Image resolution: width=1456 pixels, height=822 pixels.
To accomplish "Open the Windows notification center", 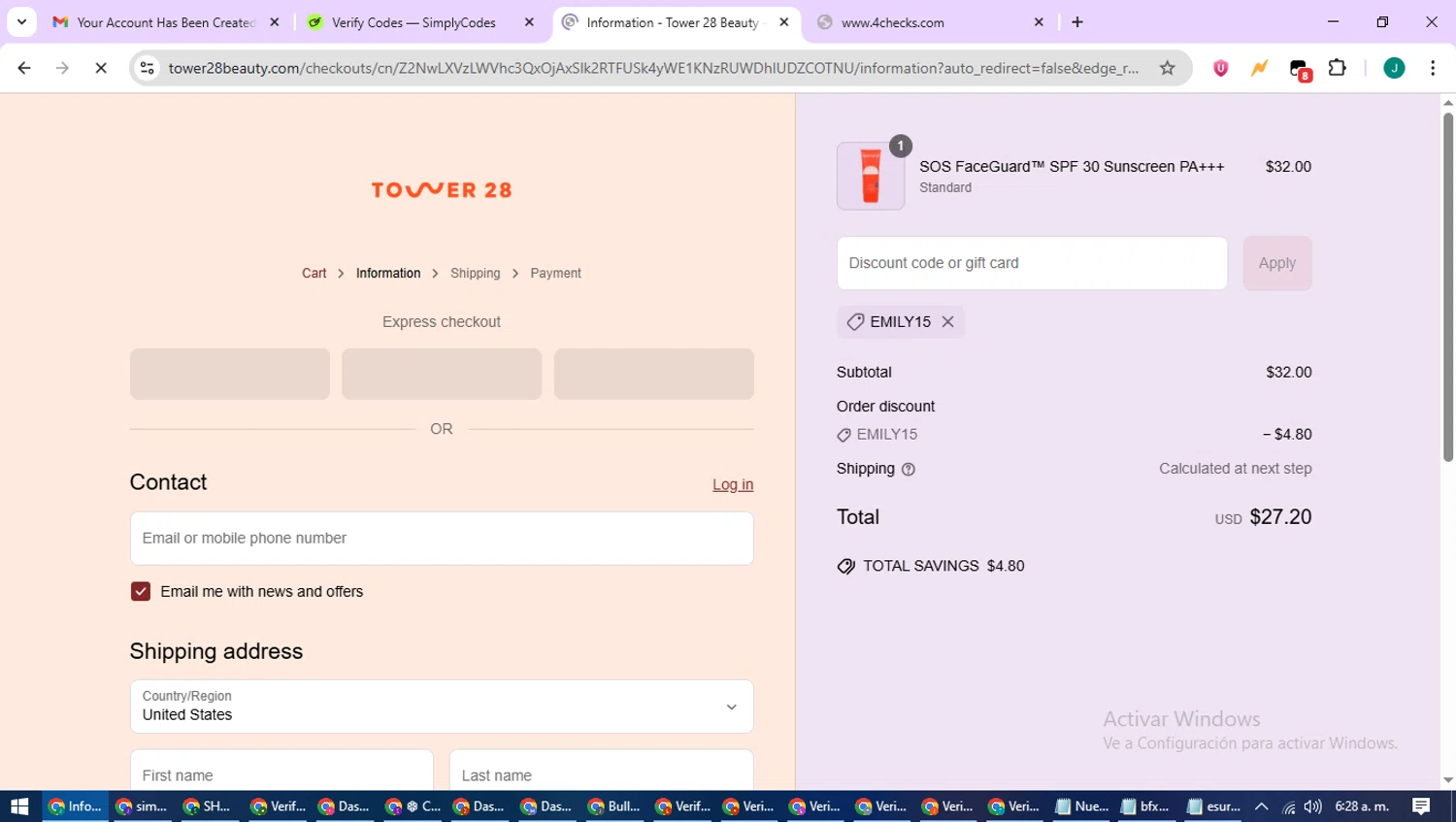I will click(1422, 806).
